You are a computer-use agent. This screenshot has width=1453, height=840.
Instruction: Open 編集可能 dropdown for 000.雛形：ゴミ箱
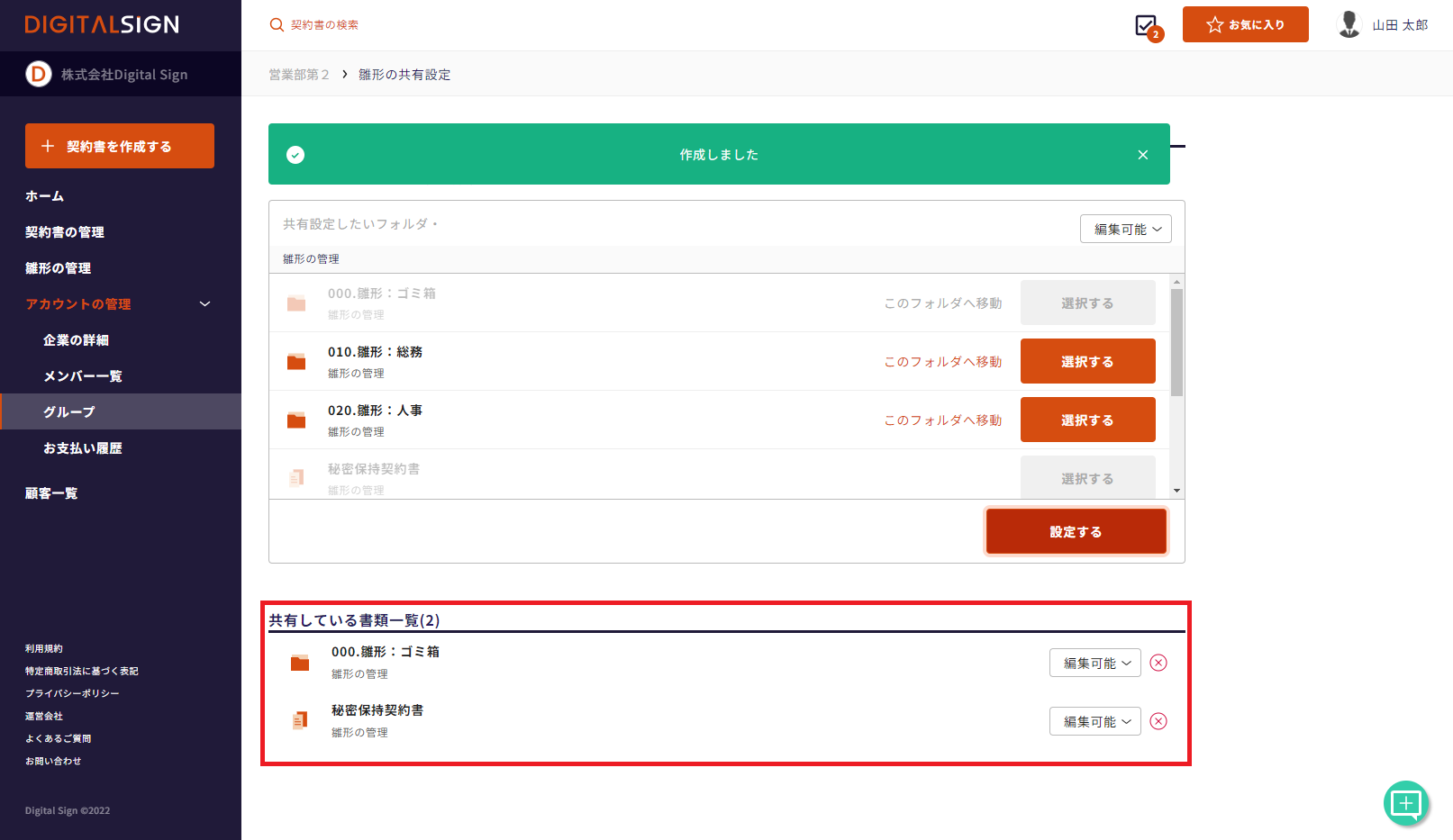[x=1094, y=663]
